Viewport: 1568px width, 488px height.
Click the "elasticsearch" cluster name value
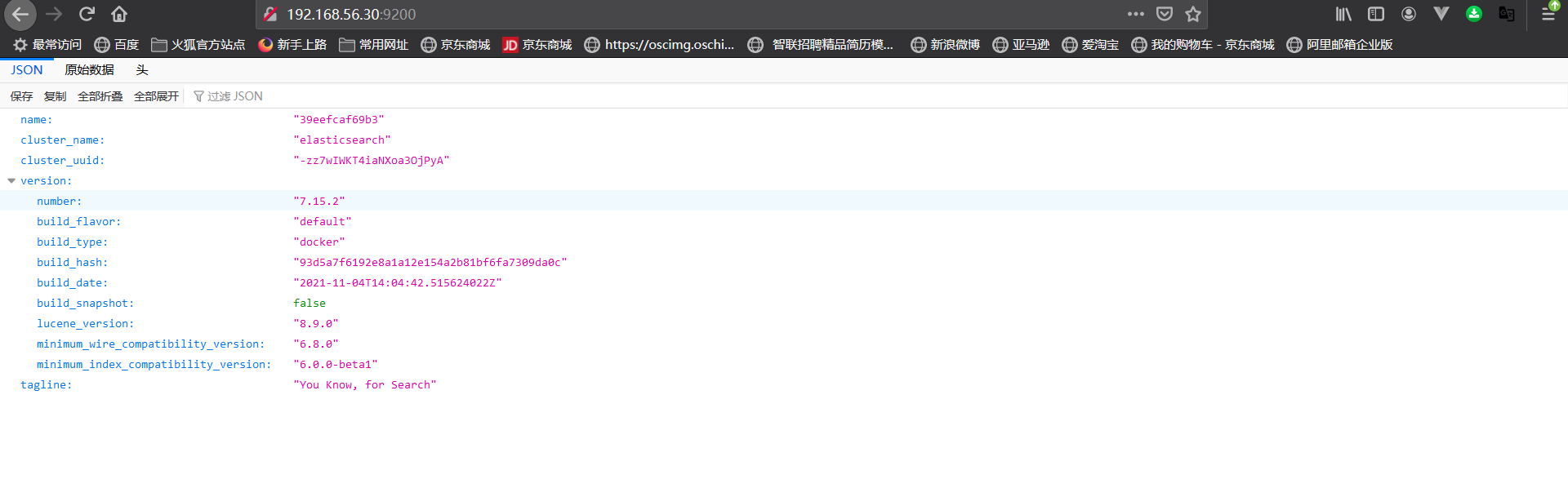point(342,140)
